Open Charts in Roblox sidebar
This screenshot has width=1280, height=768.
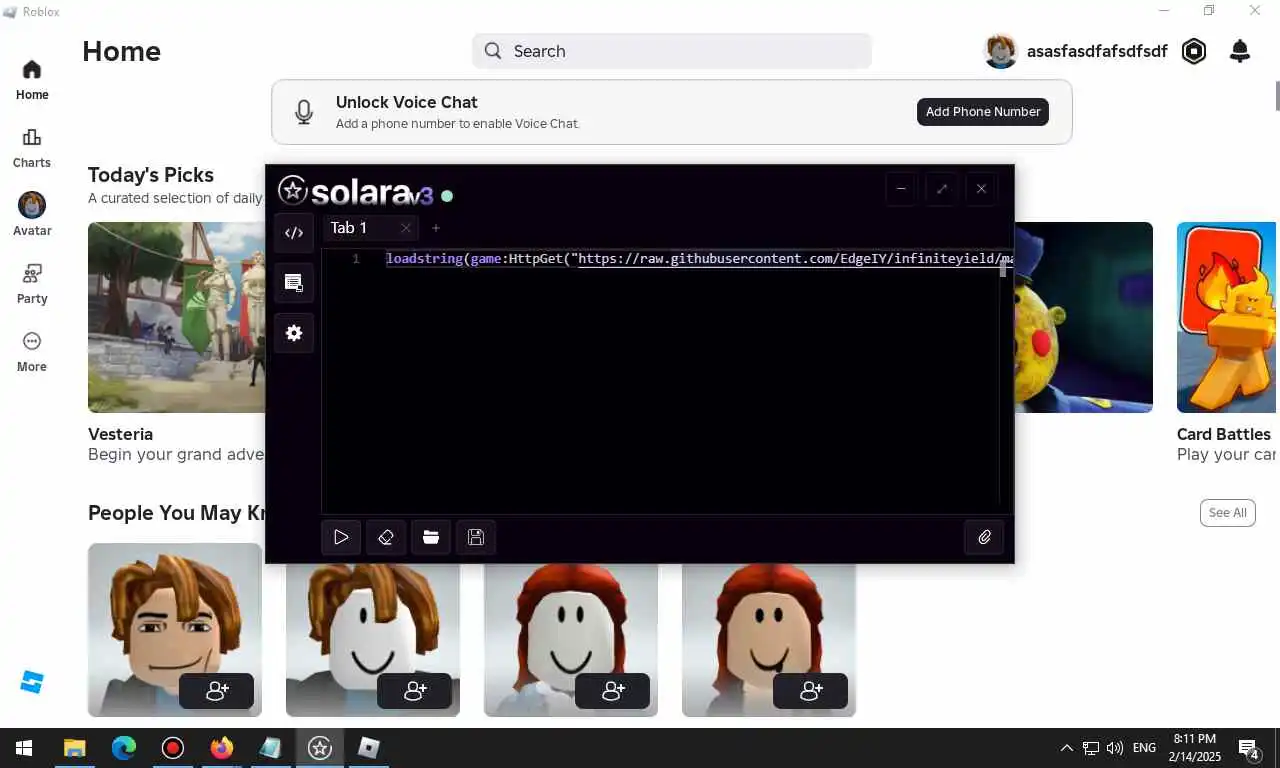(x=32, y=148)
